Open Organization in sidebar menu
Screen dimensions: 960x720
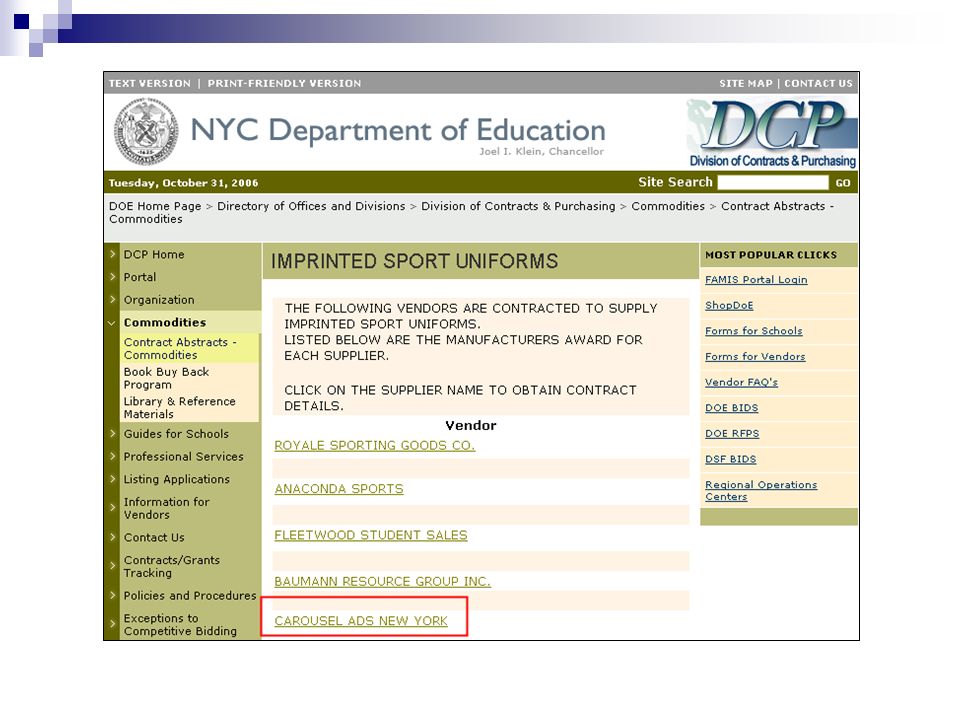tap(159, 300)
